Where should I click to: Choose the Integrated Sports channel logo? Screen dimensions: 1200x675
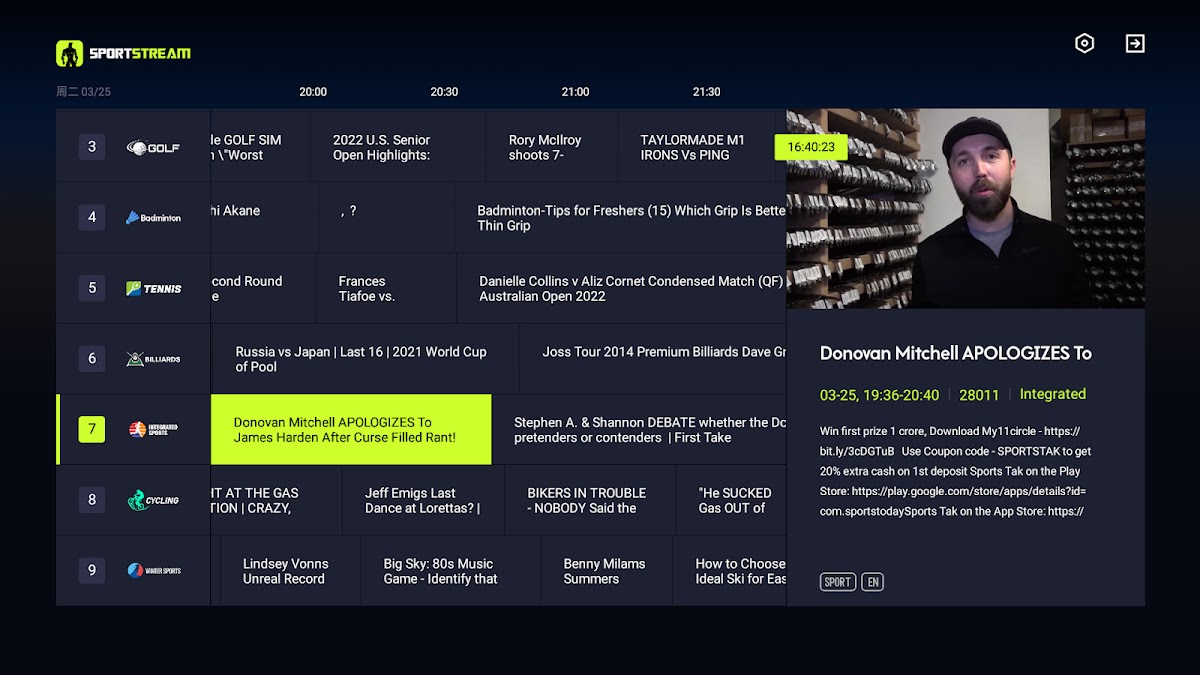click(153, 430)
